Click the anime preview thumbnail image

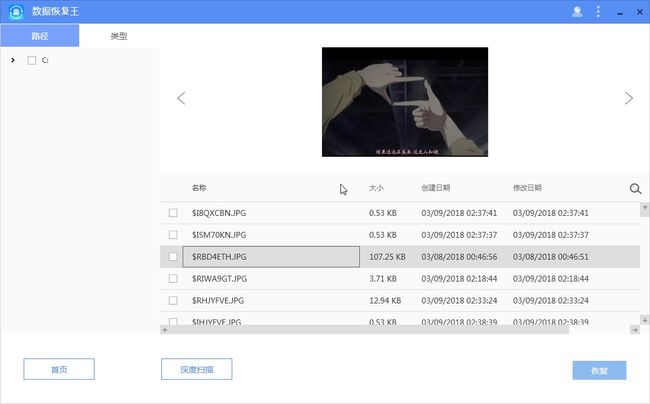pos(405,102)
